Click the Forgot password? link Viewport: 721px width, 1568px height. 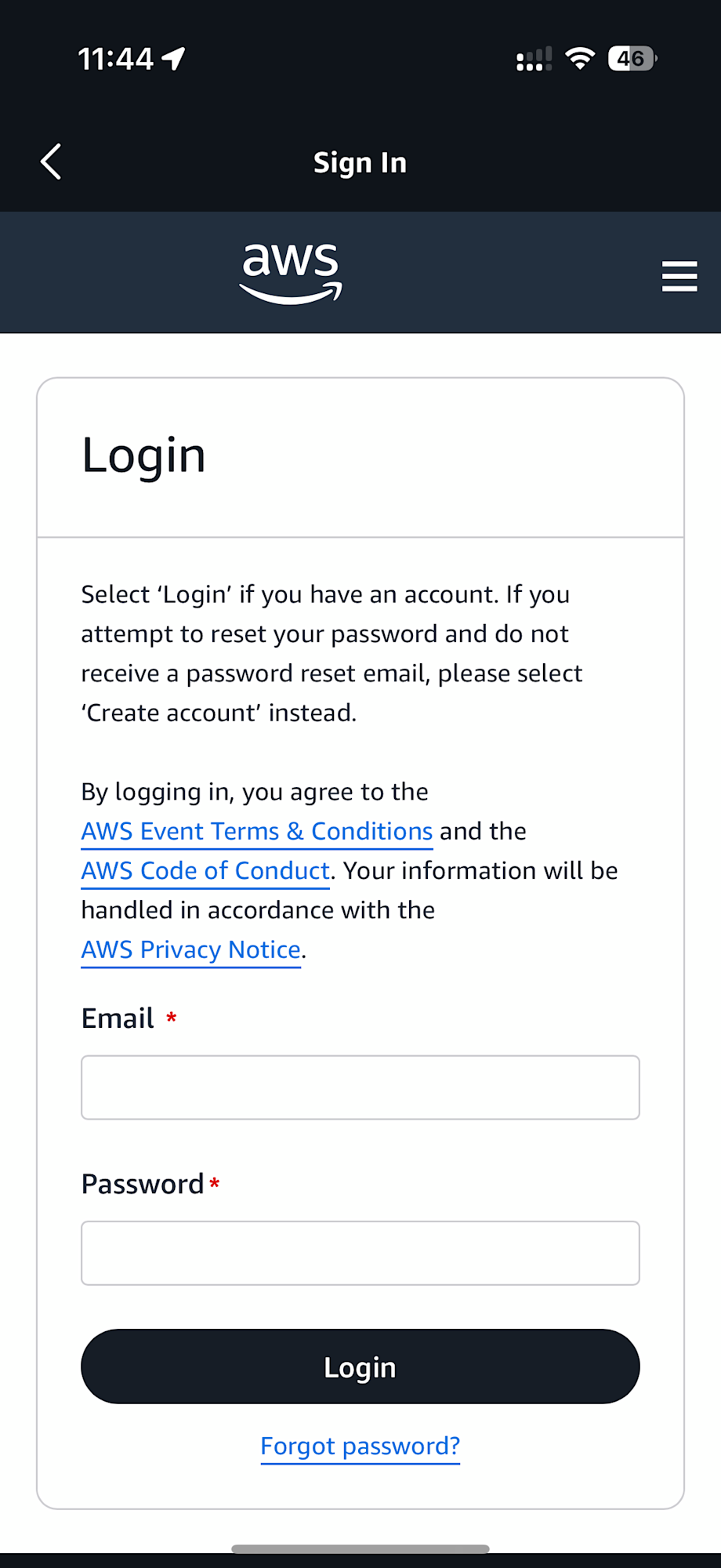point(360,1446)
